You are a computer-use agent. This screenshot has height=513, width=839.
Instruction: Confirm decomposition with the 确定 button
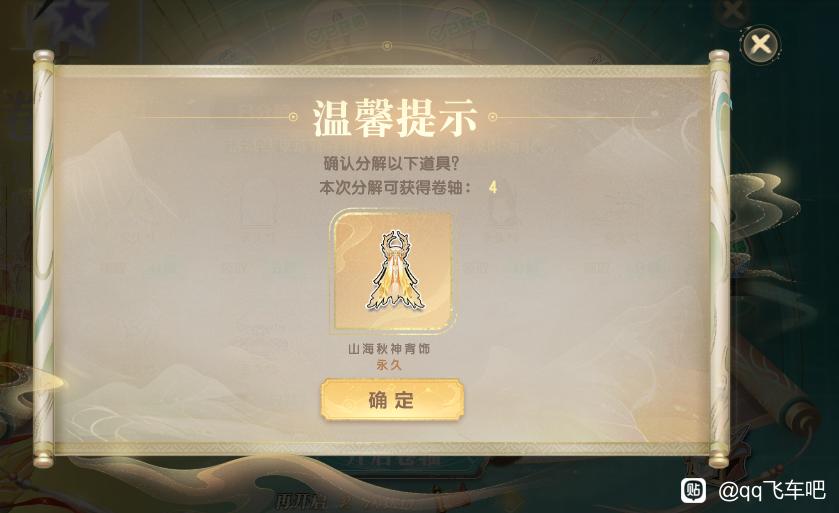point(392,400)
